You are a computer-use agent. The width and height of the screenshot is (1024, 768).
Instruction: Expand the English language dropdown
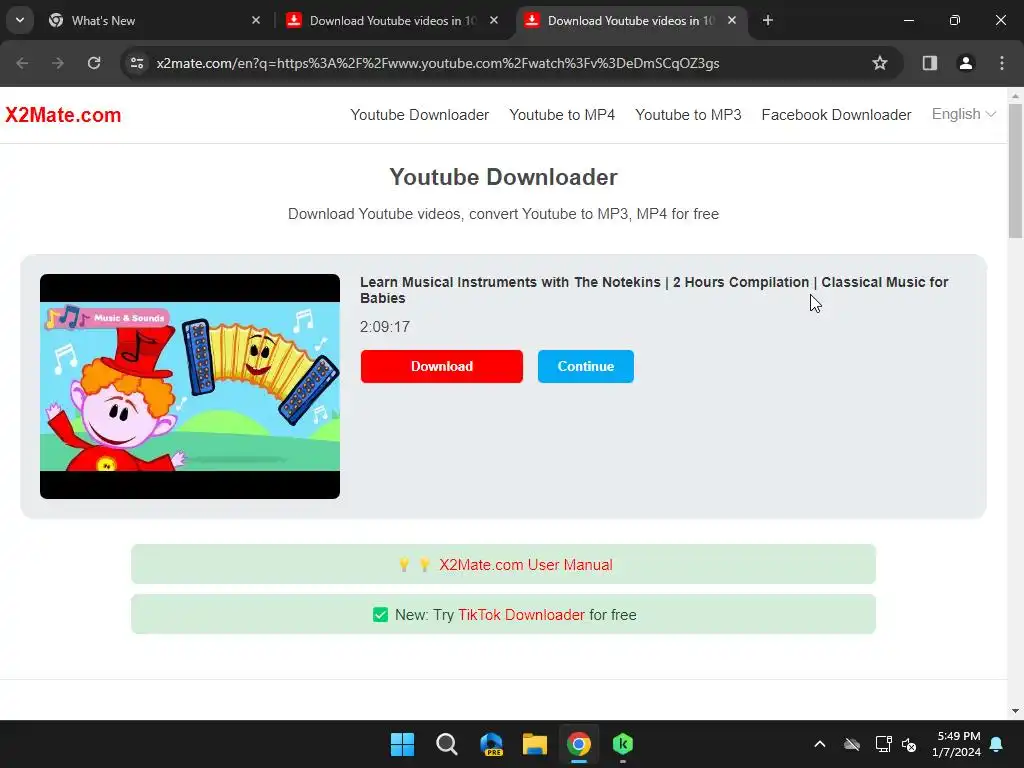pyautogui.click(x=963, y=114)
